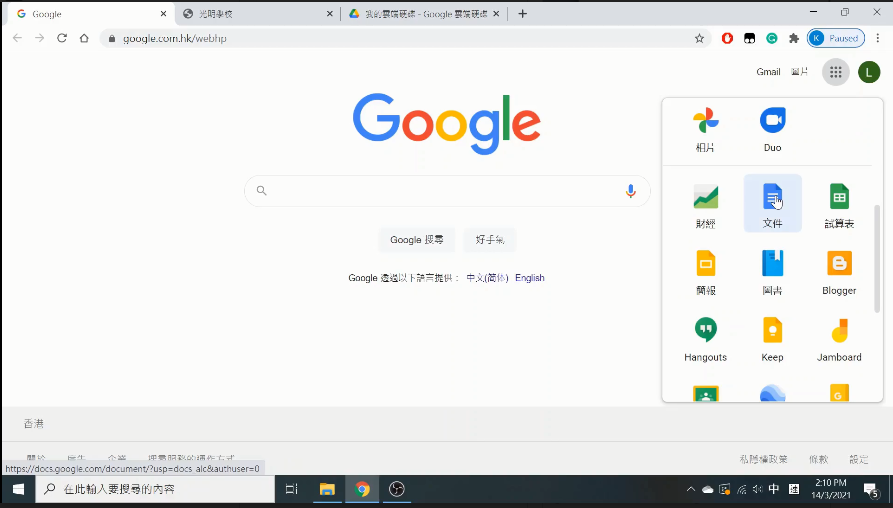Image resolution: width=893 pixels, height=508 pixels.
Task: Open Chrome three-dot menu
Action: [x=878, y=38]
